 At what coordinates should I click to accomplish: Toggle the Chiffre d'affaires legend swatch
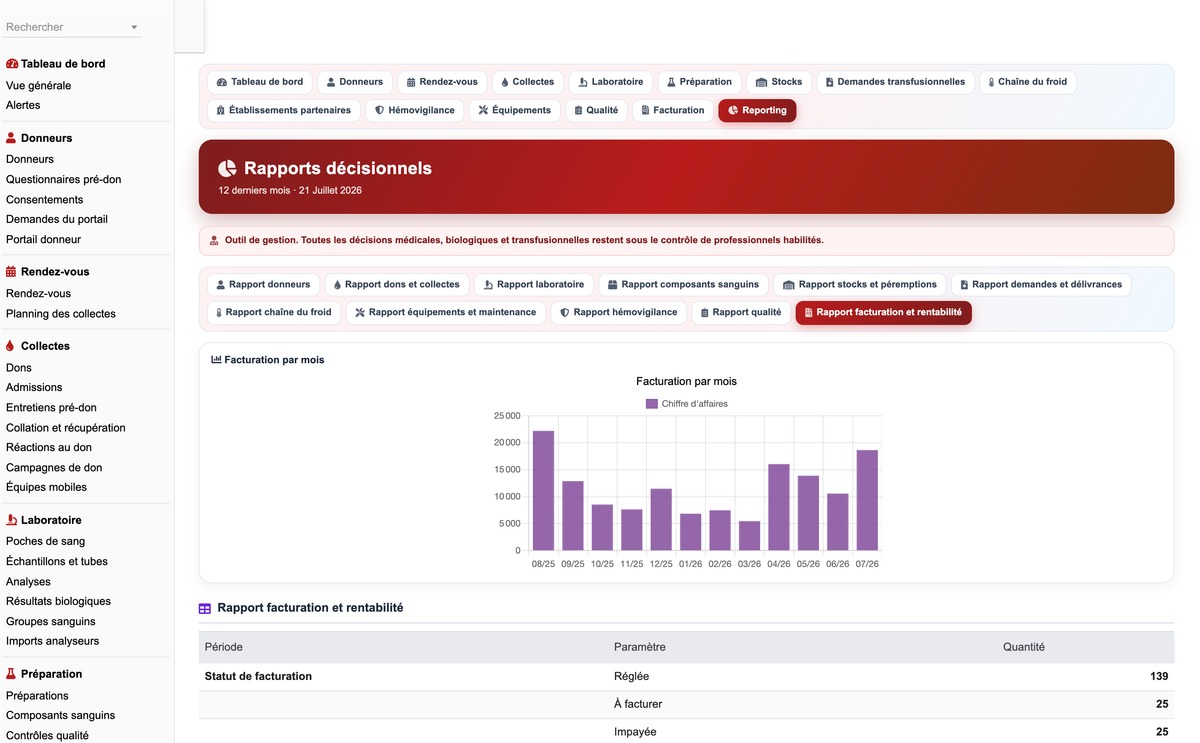[652, 404]
